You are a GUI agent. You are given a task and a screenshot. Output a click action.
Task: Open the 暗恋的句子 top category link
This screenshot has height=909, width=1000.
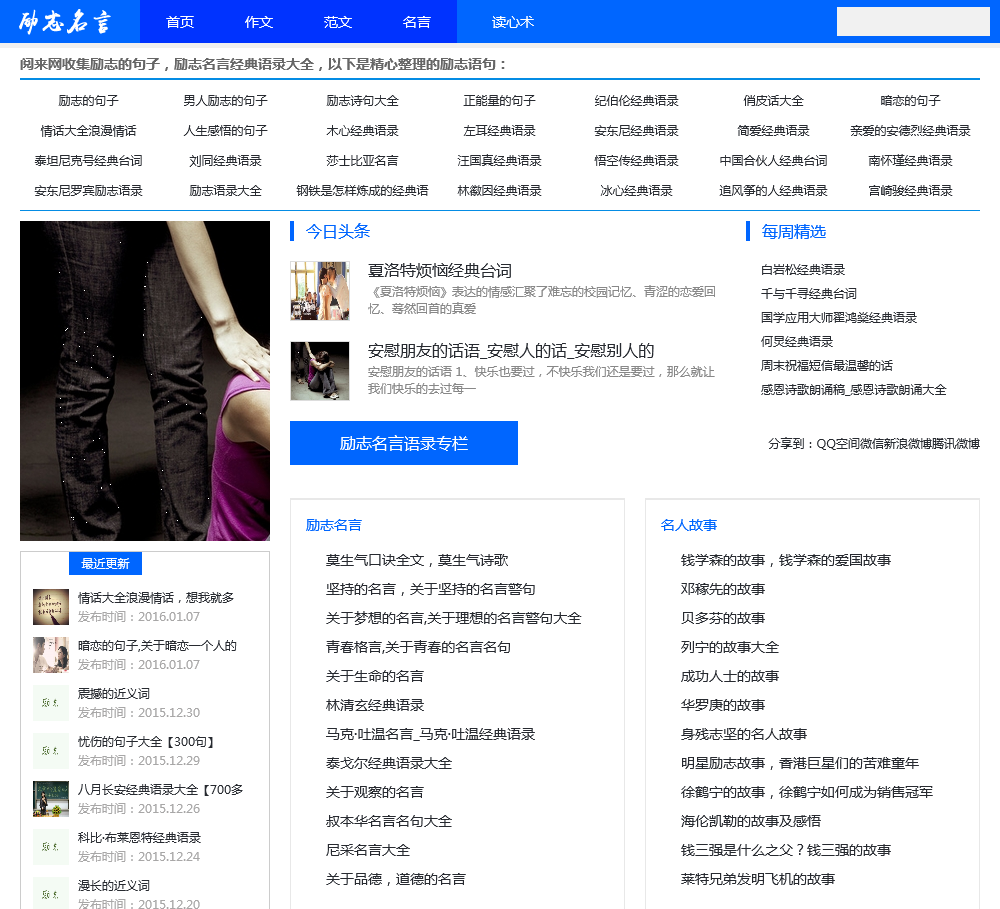910,101
